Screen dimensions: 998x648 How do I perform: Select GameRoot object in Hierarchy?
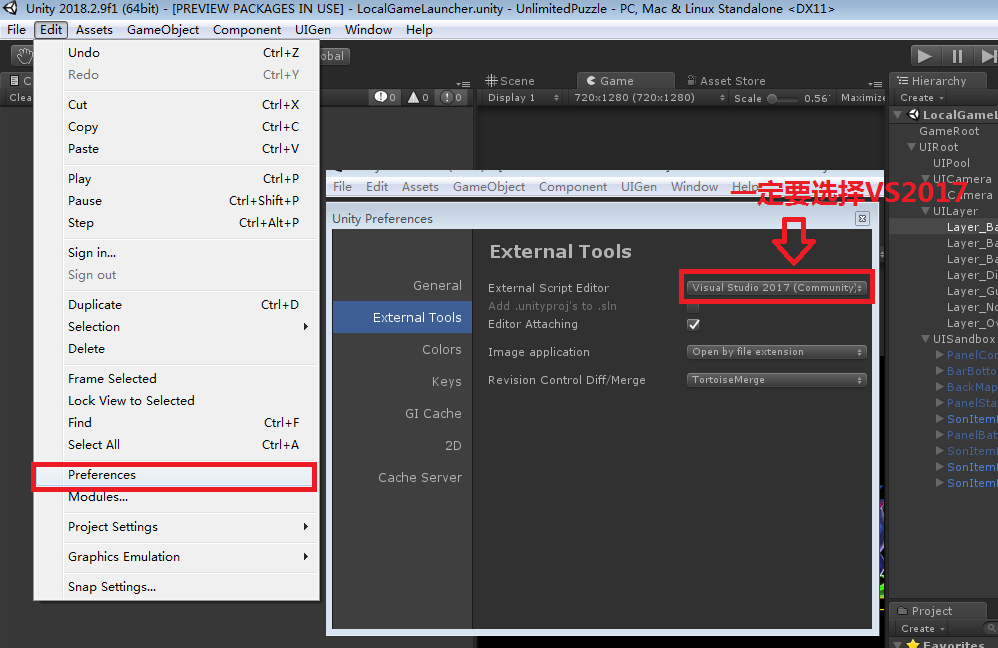(949, 131)
